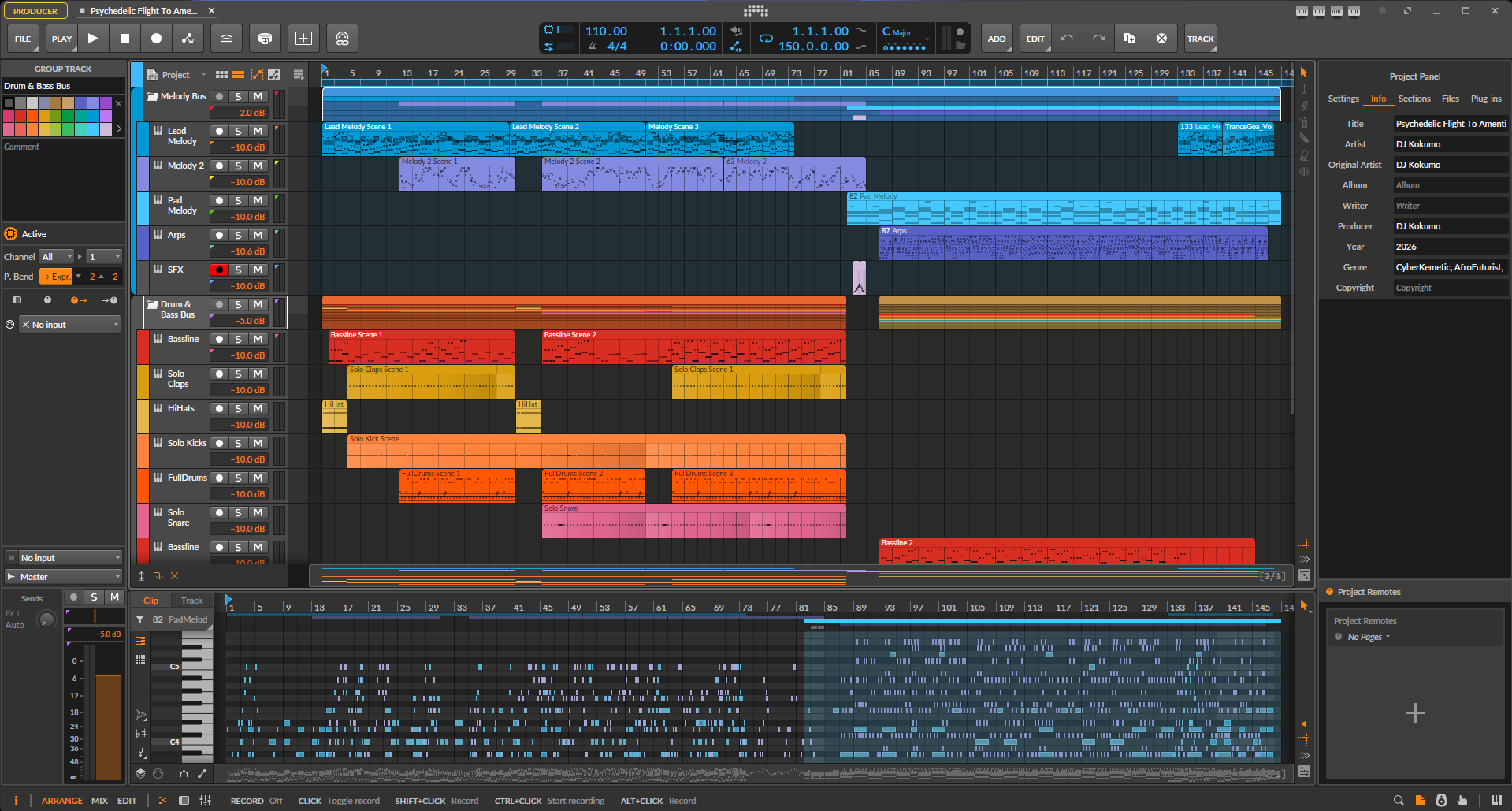The image size is (1512, 811).
Task: Add a new Project Remotes page
Action: click(1415, 713)
